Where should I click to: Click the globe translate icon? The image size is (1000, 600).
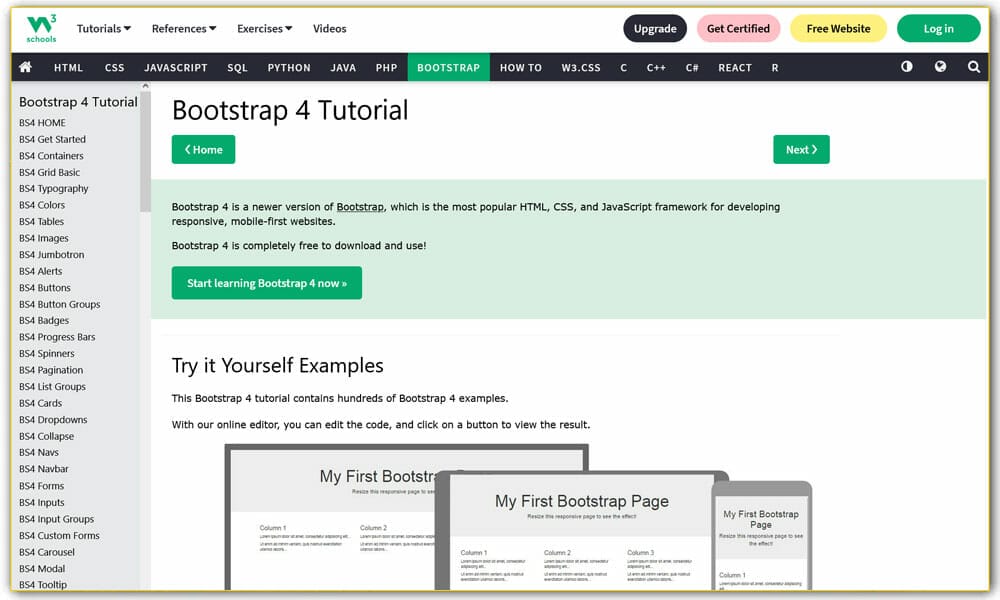click(x=938, y=67)
